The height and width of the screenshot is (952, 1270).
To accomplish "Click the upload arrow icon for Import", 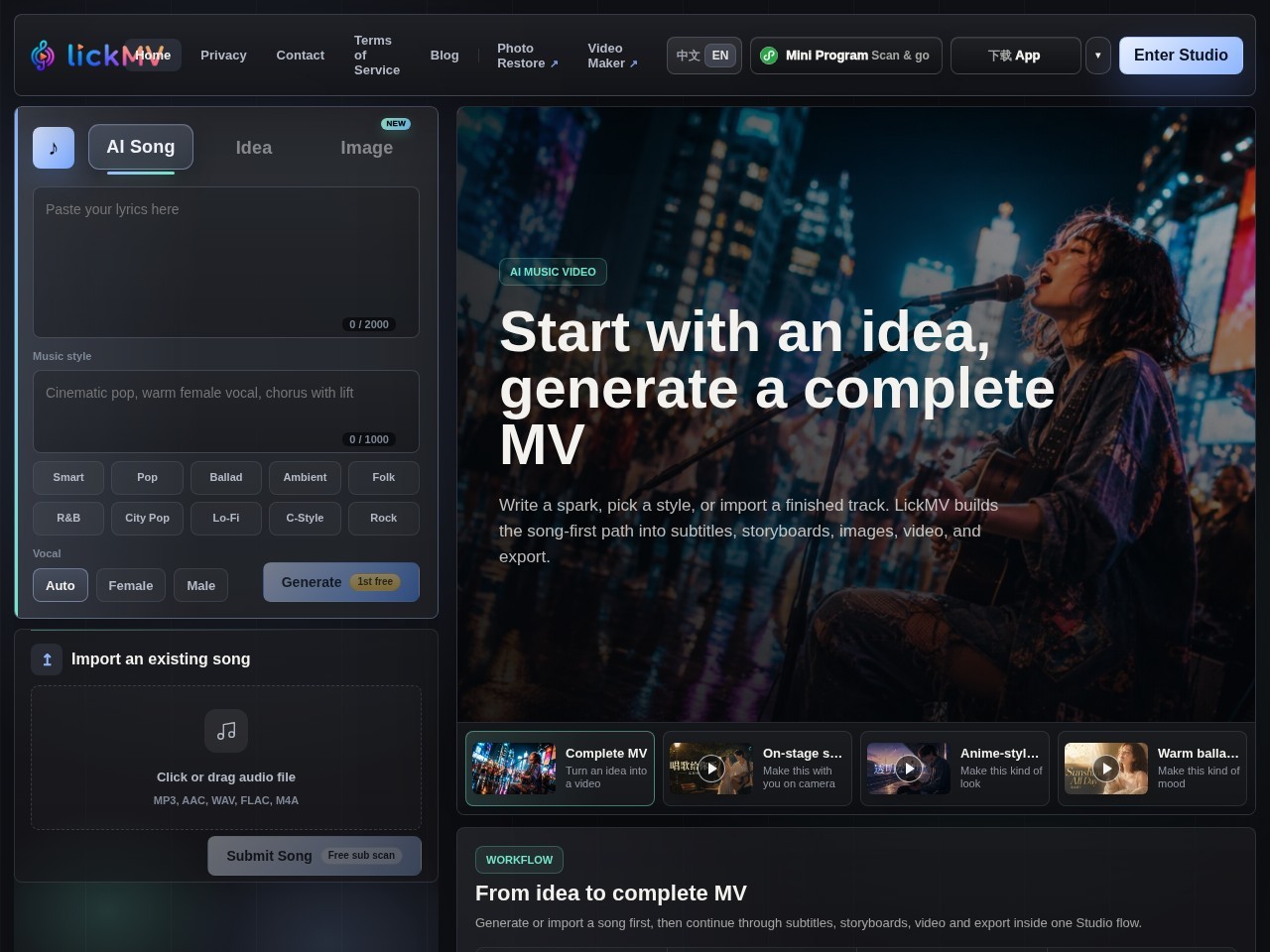I will [x=47, y=659].
